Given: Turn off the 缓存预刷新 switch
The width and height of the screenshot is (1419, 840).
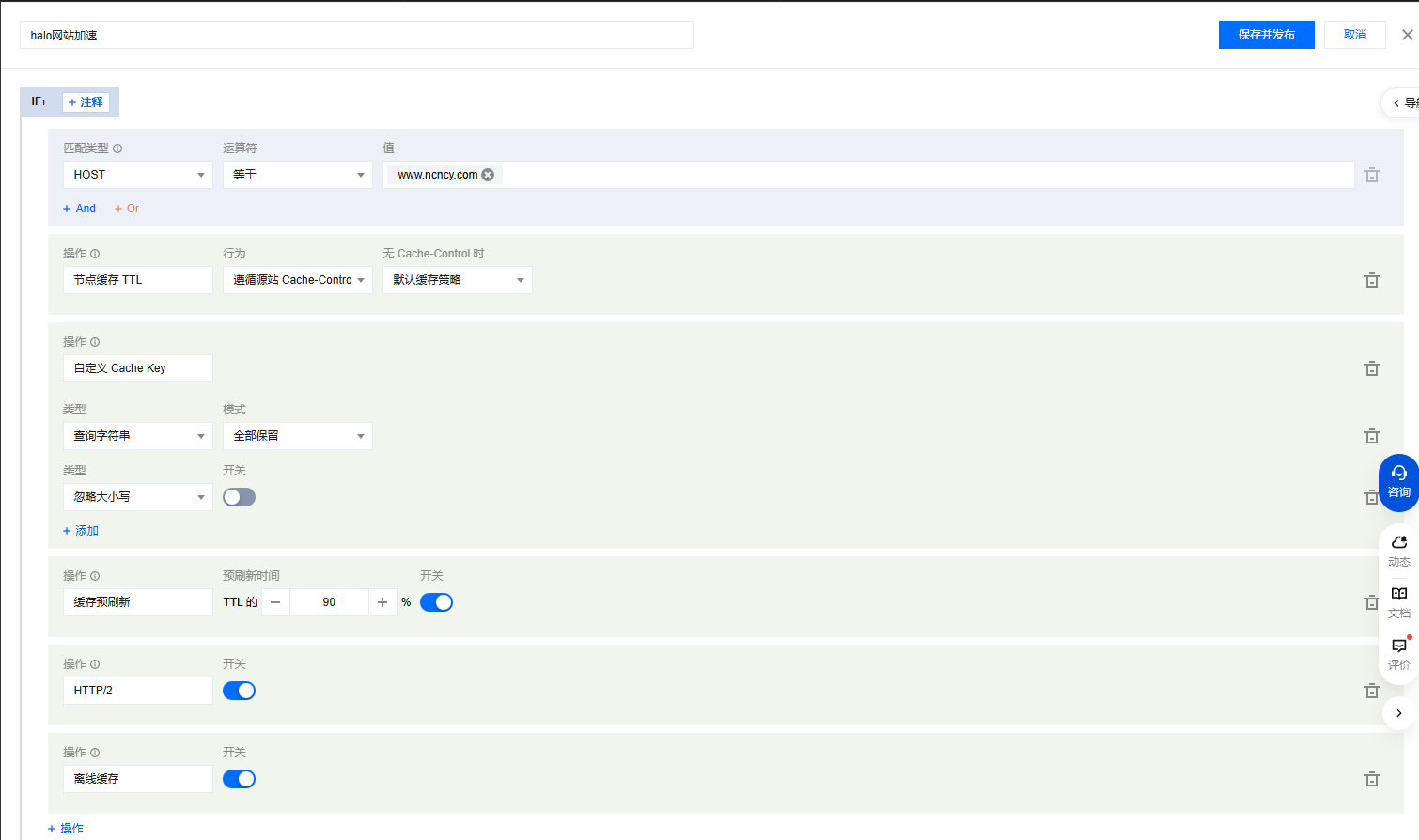Looking at the screenshot, I should [x=436, y=602].
